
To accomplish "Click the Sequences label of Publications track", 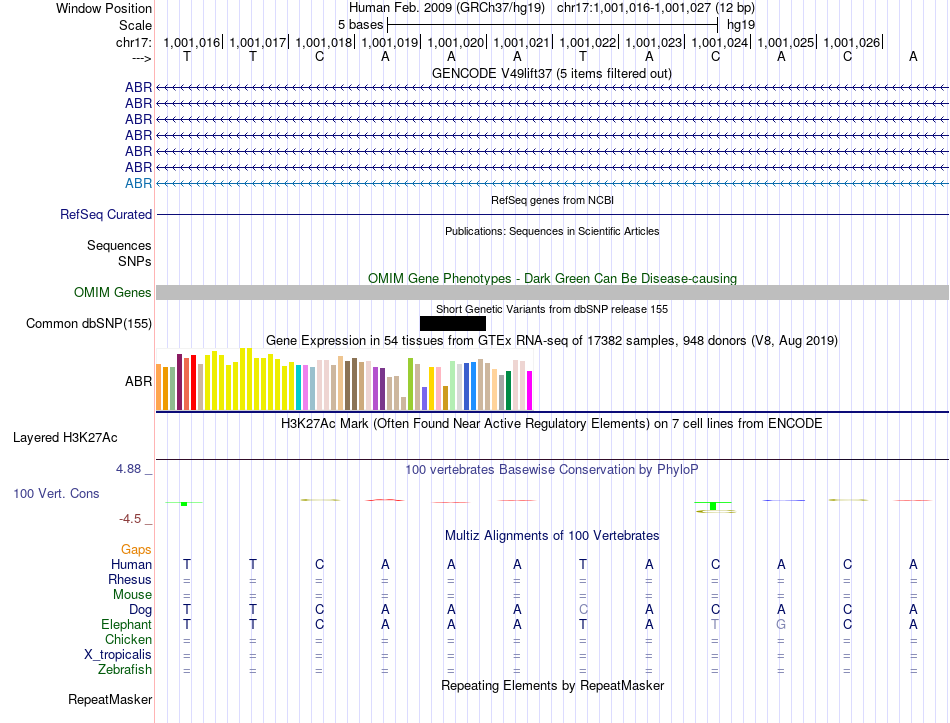I will (119, 245).
